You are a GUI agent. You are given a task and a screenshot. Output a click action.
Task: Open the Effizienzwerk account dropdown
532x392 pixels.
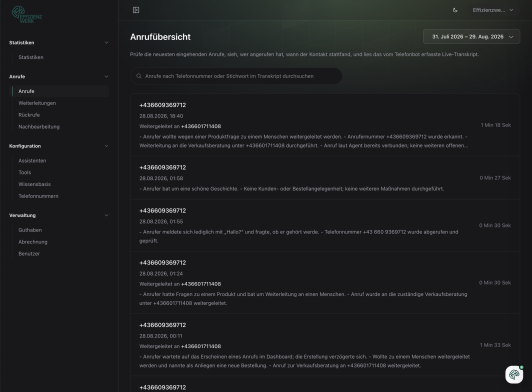(493, 10)
